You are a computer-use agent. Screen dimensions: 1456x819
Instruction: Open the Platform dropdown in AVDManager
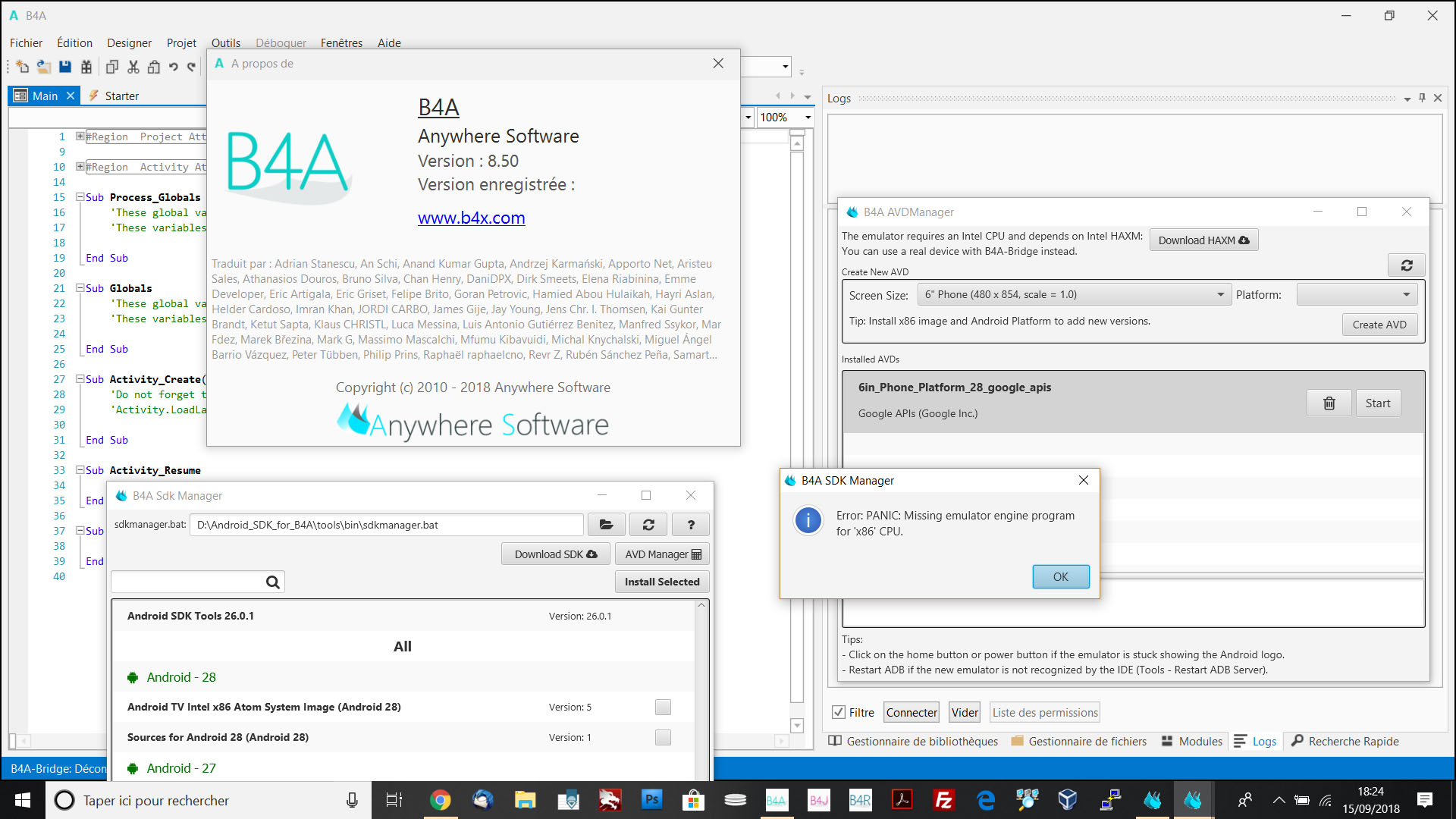coord(1357,294)
